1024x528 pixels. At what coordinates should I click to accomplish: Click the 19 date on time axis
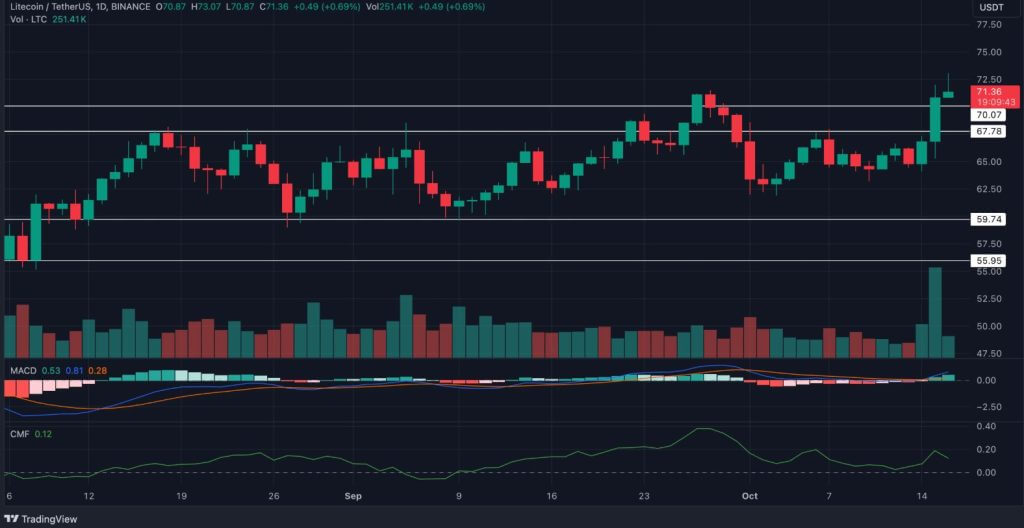pyautogui.click(x=182, y=496)
